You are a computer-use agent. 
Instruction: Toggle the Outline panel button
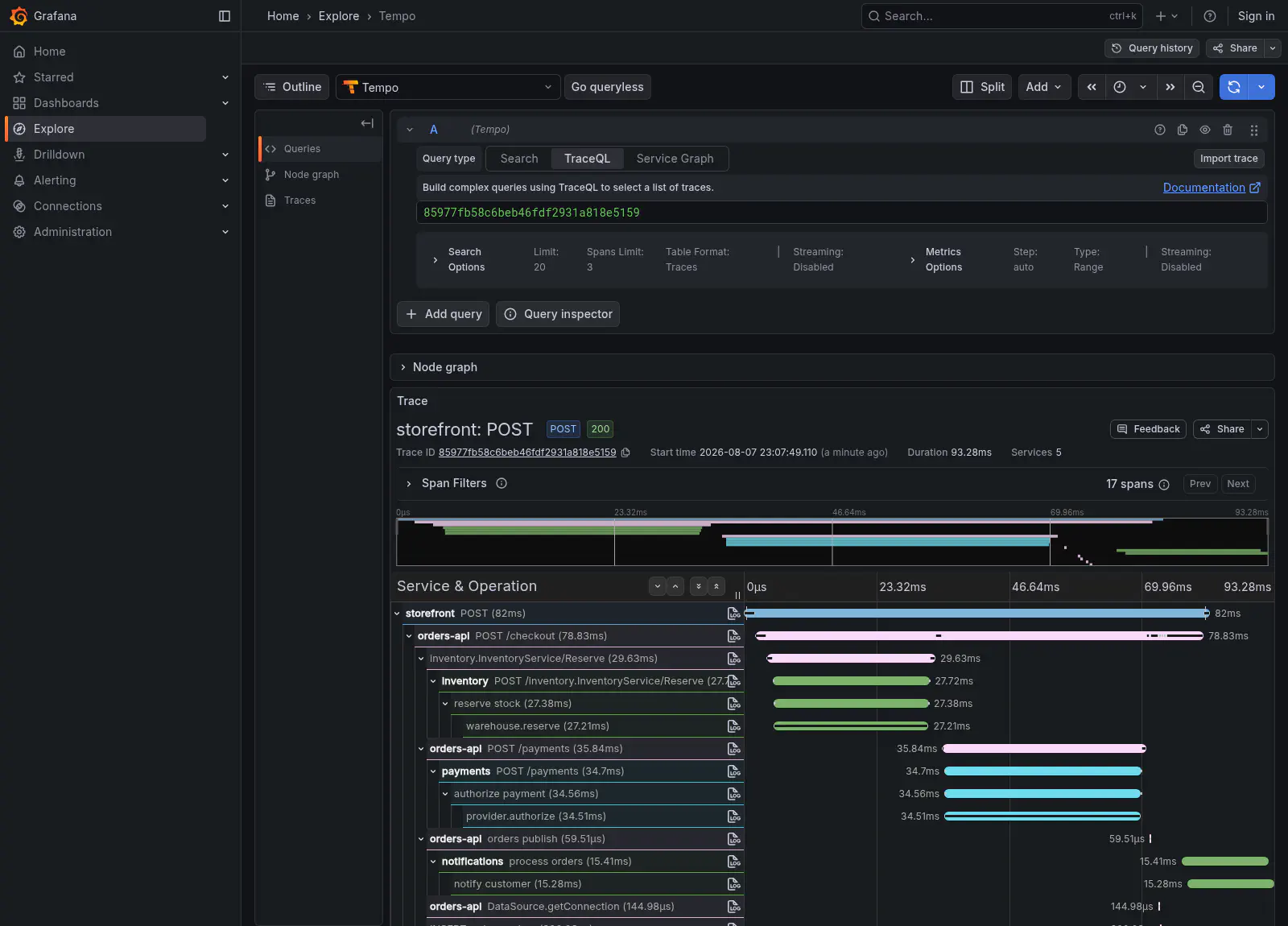291,87
